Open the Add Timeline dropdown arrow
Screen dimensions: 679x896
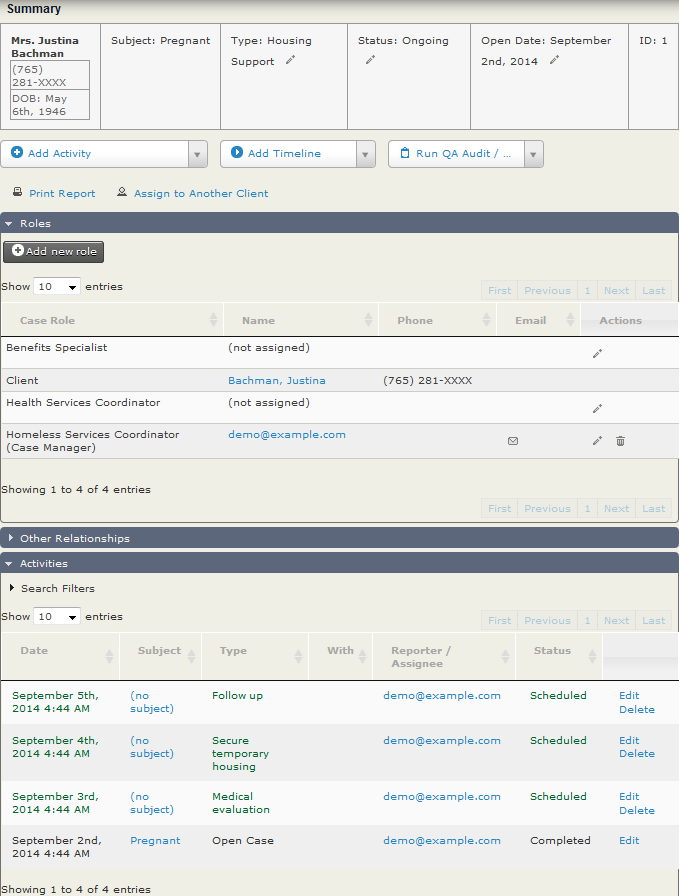366,154
